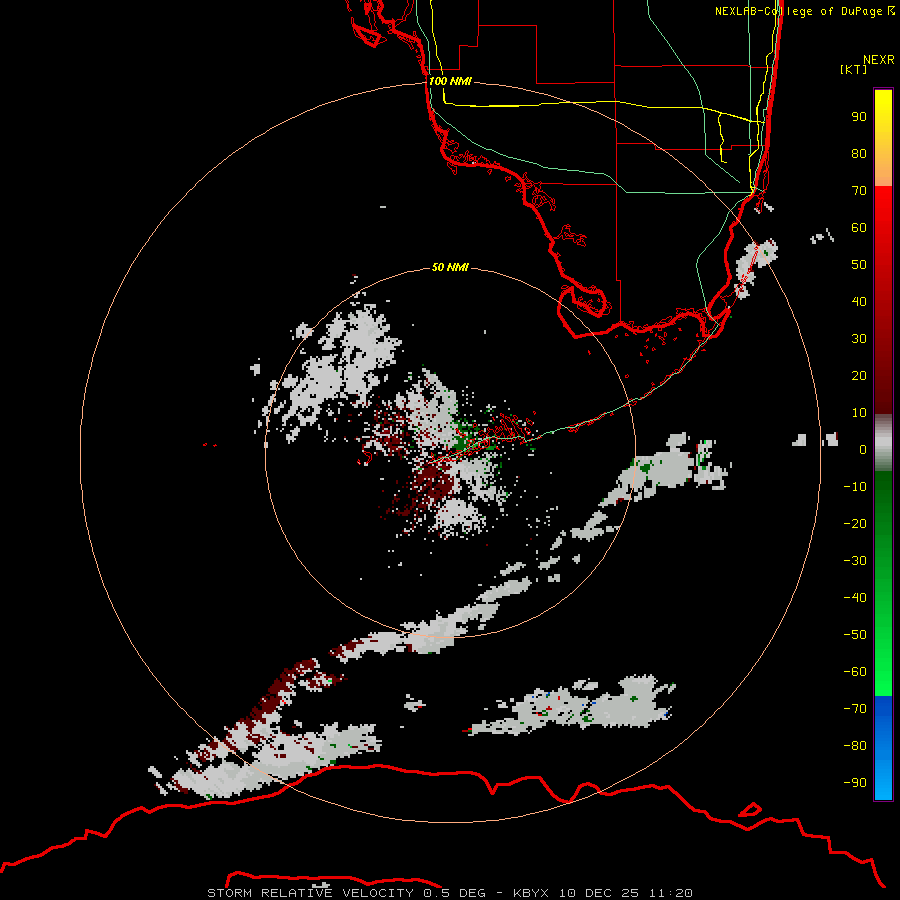The width and height of the screenshot is (900, 900).
Task: Click the "-10" value on velocity scale
Action: (x=855, y=487)
